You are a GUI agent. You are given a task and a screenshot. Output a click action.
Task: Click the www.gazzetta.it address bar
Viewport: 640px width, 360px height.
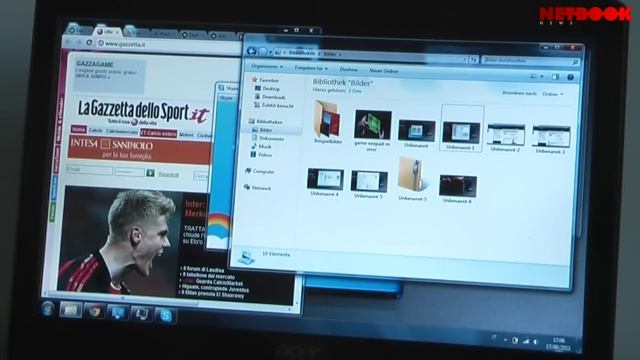pos(169,45)
